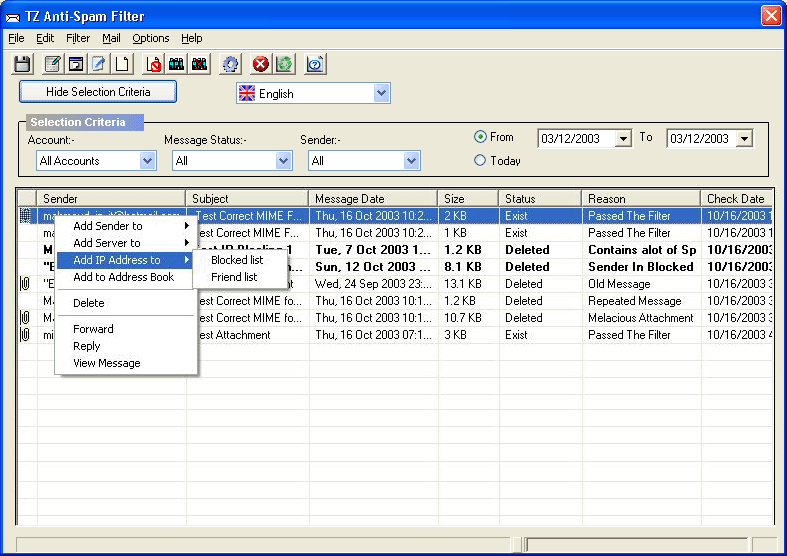787x556 pixels.
Task: Click the notepad with pencil toolbar icon
Action: pyautogui.click(x=53, y=64)
